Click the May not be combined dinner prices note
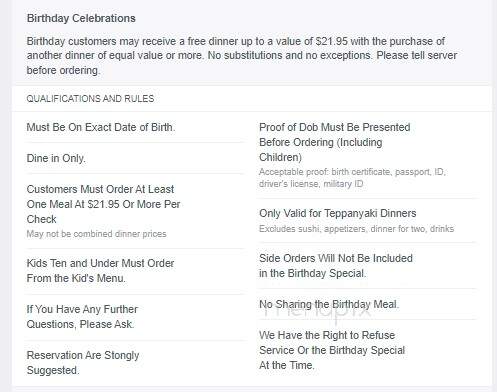The image size is (497, 392). (x=96, y=234)
